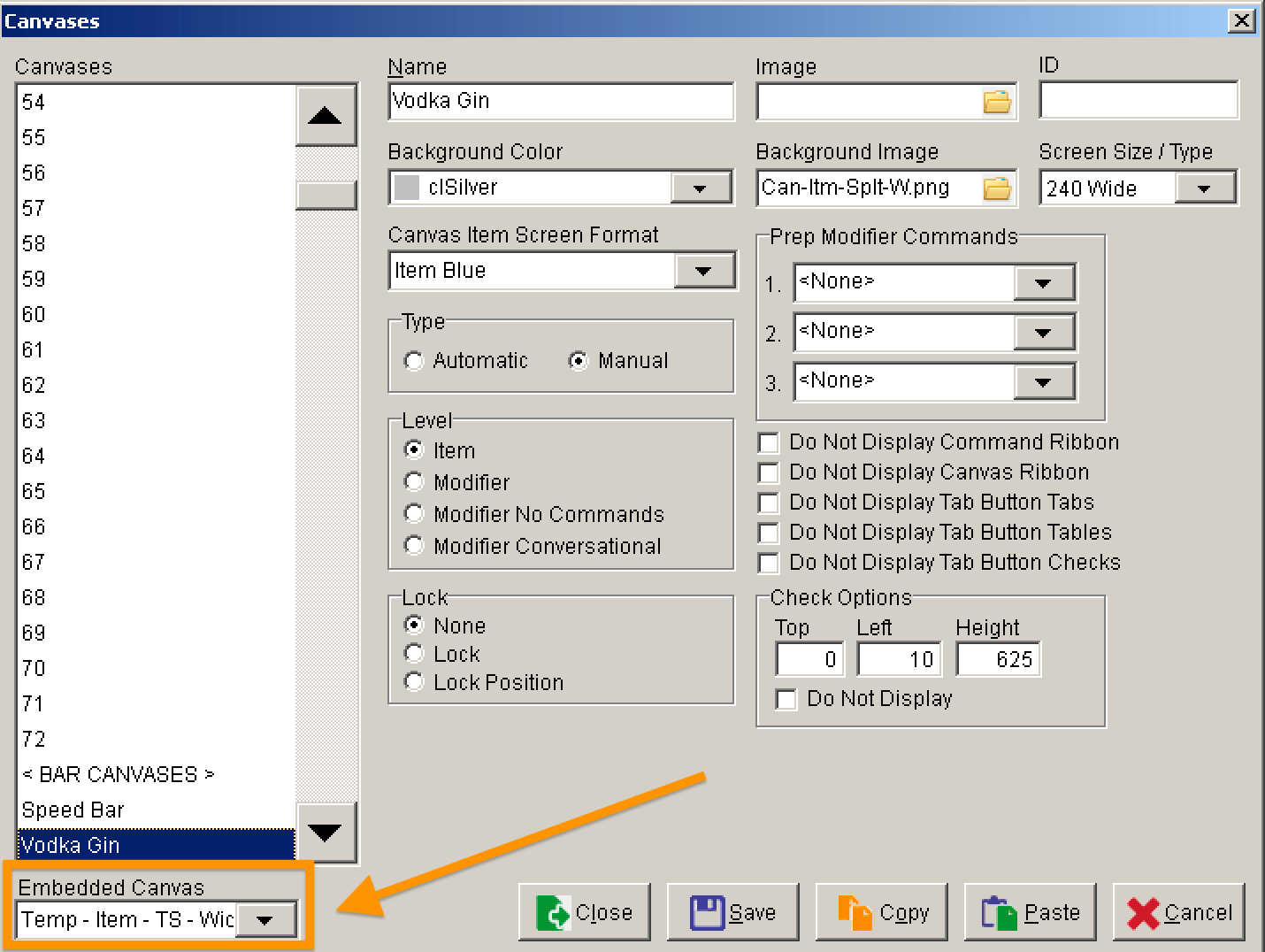Select Speed Bar in the Canvases list
Screen dimensions: 1265x952
pos(73,809)
